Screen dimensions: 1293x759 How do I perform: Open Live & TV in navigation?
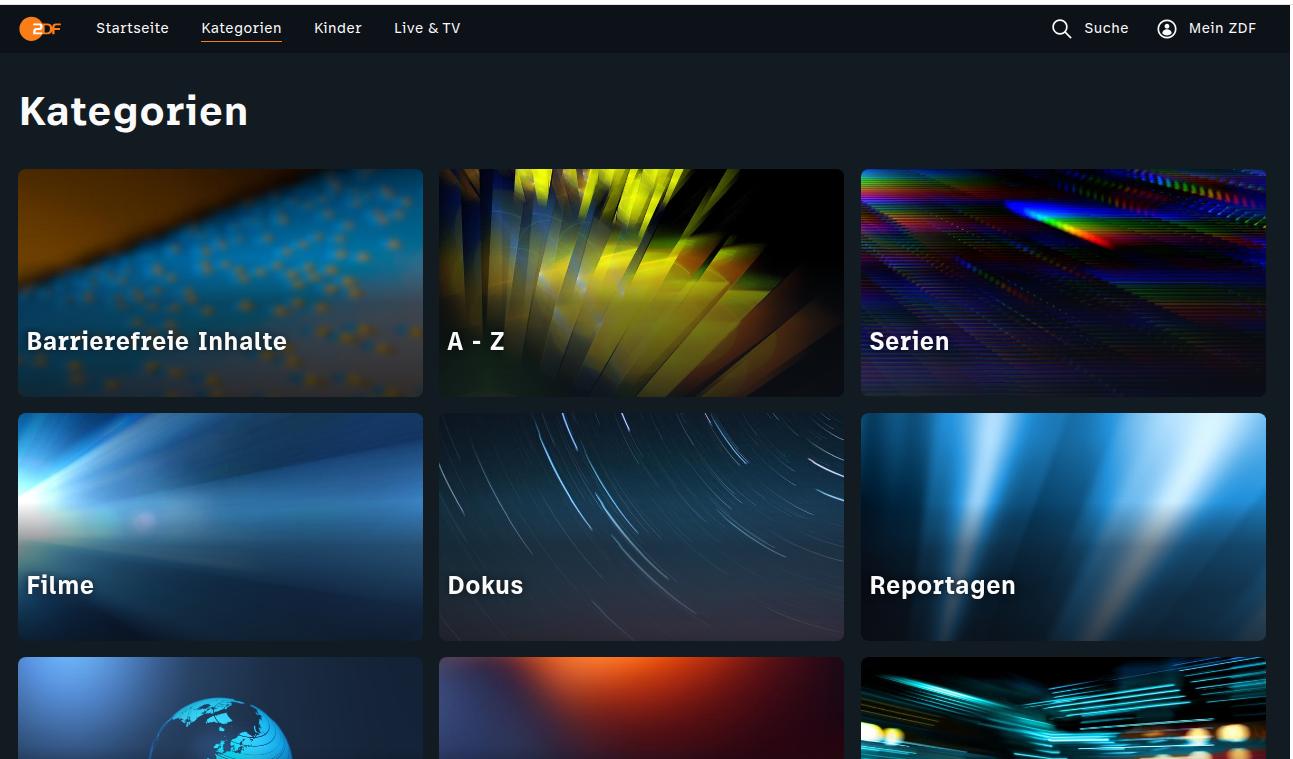tap(427, 29)
